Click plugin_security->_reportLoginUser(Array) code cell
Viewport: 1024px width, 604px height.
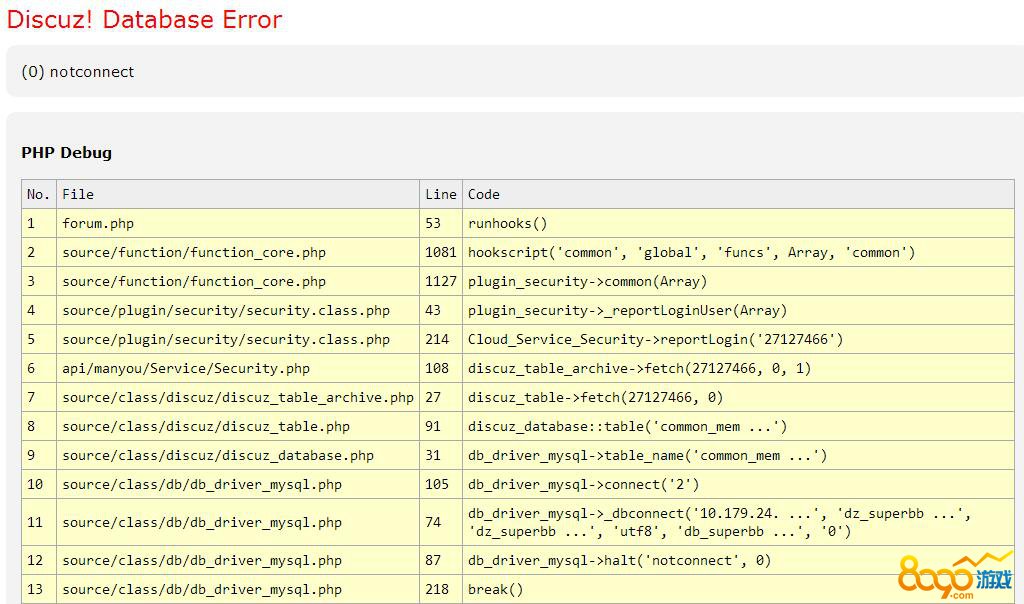click(627, 310)
